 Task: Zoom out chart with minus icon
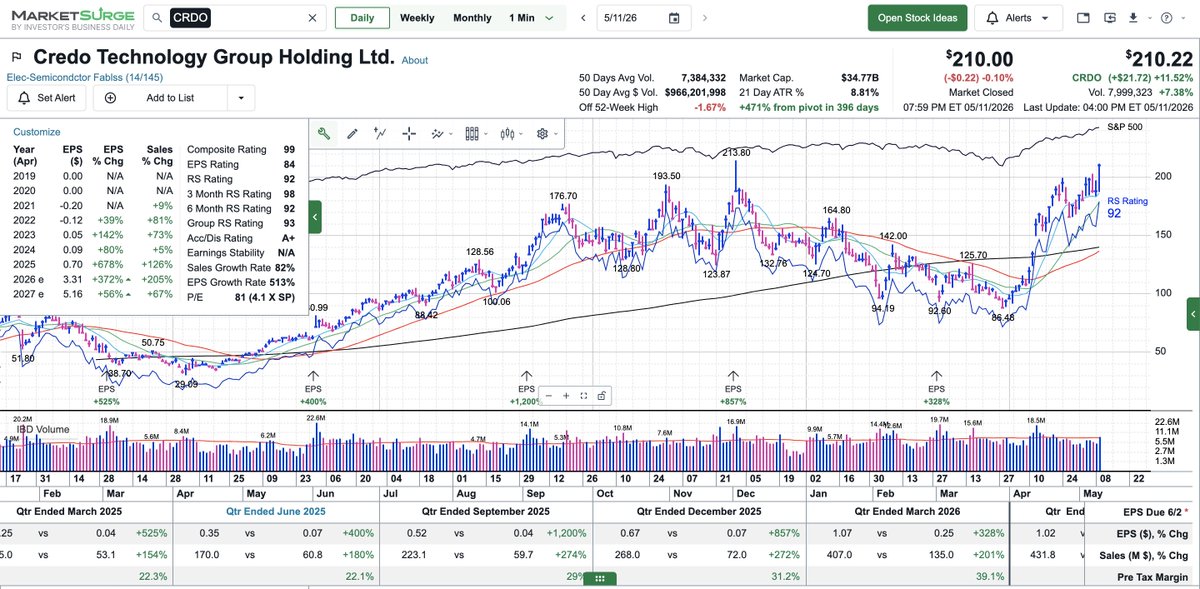pyautogui.click(x=551, y=395)
